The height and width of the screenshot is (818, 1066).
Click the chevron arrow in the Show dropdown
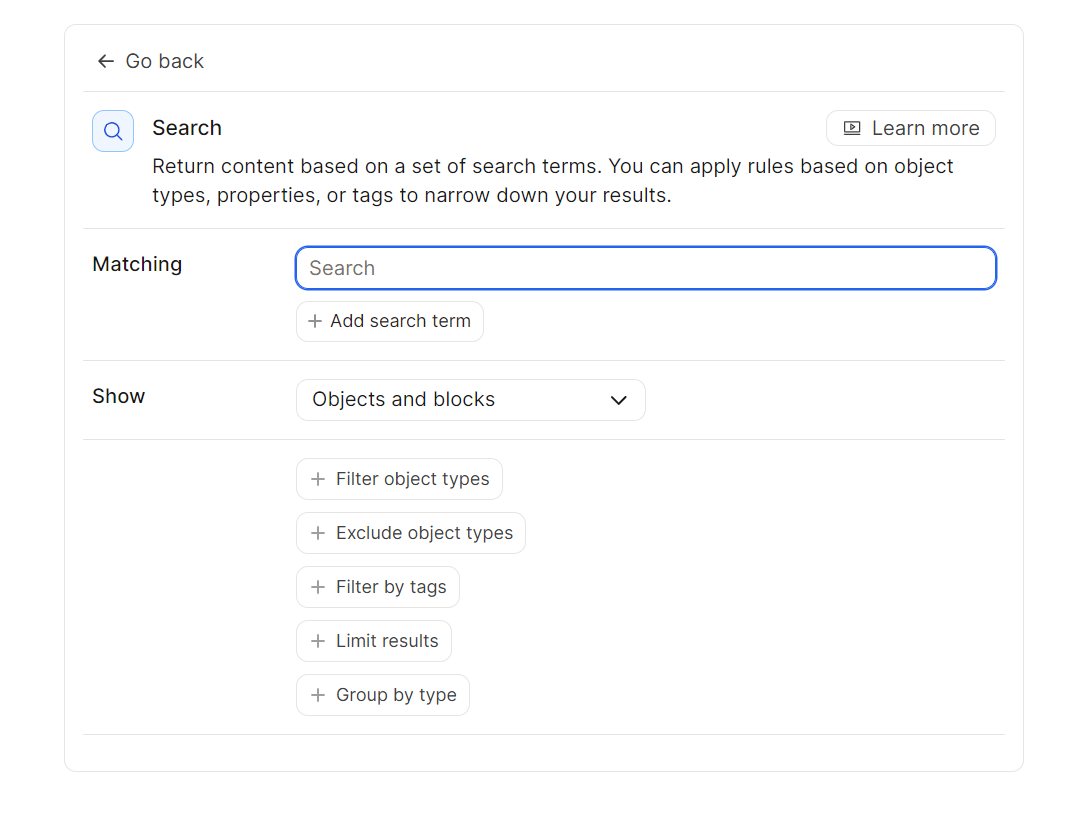(619, 400)
